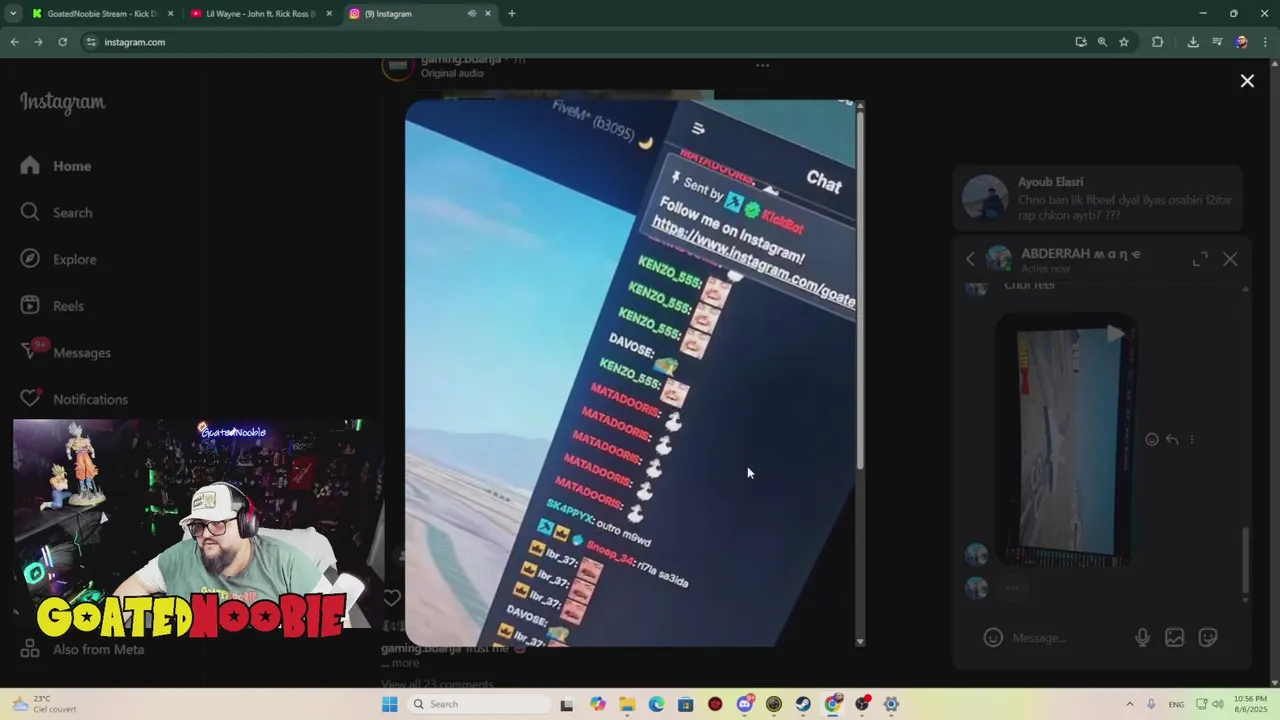Go back in browser history
This screenshot has height=720, width=1280.
pyautogui.click(x=14, y=42)
